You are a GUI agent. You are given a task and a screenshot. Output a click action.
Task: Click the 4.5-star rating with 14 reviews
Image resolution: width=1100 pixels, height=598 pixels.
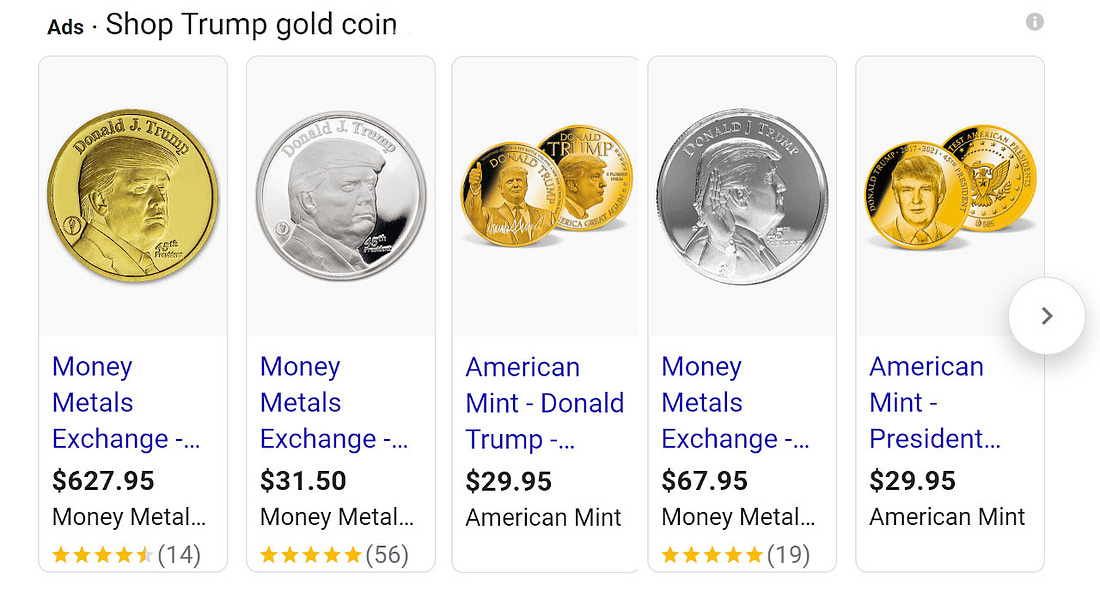pyautogui.click(x=126, y=555)
